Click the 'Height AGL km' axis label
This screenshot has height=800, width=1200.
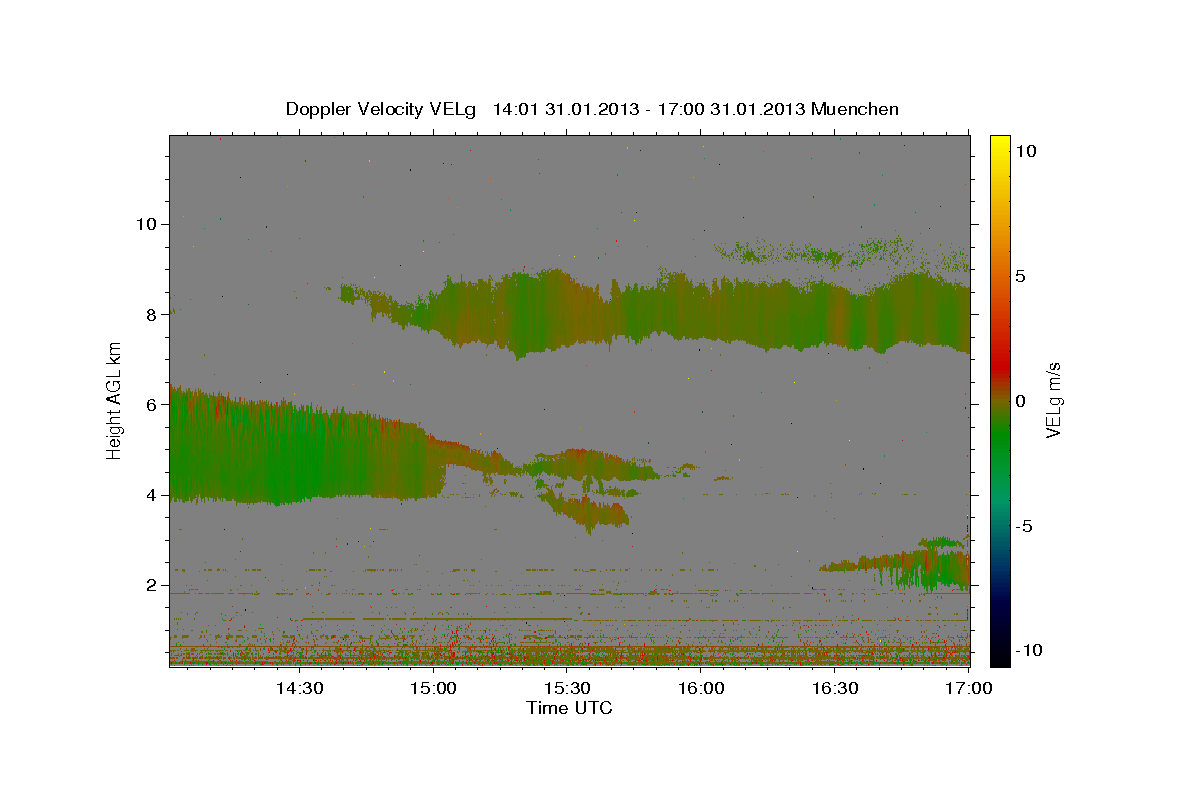(114, 400)
